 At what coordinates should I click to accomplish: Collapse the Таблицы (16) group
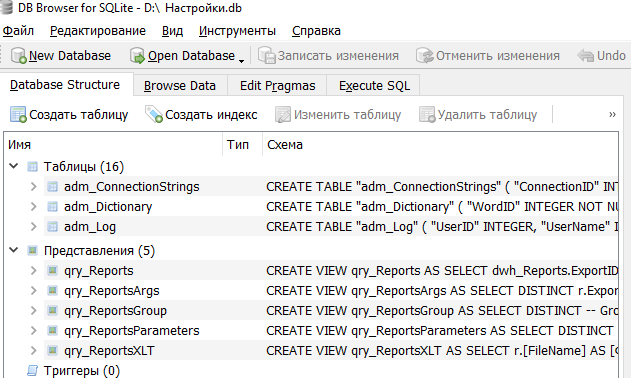(14, 166)
